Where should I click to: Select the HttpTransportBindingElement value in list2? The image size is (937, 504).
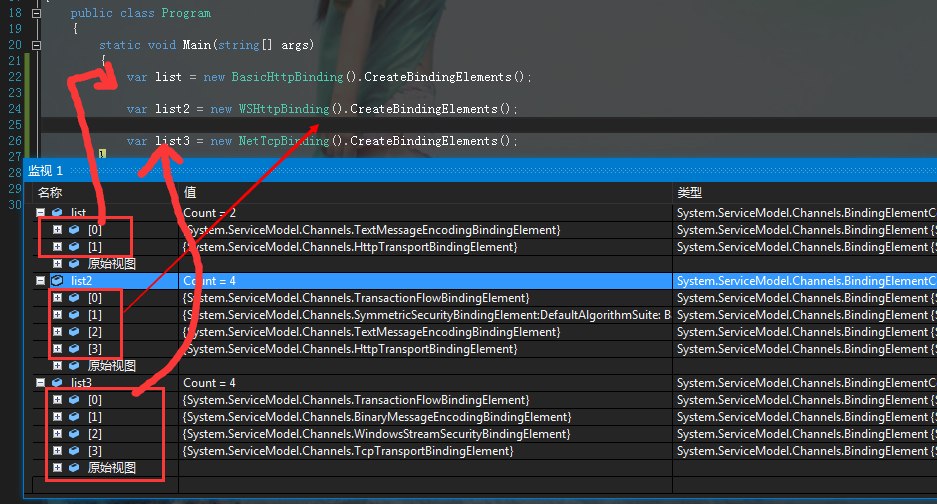coord(350,349)
